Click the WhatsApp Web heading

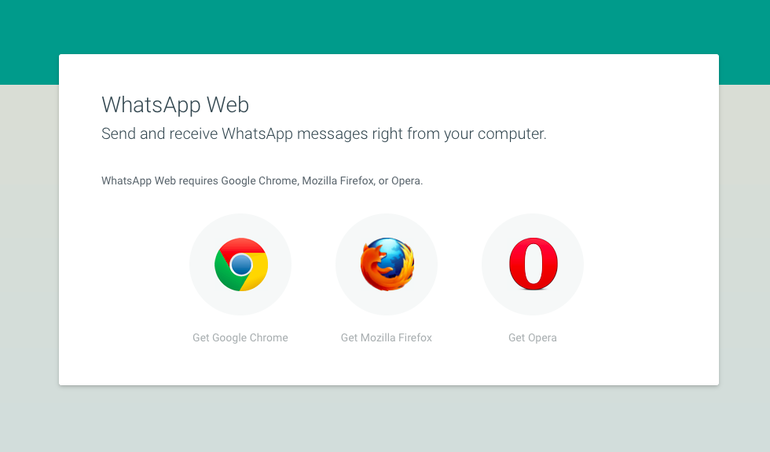pyautogui.click(x=175, y=105)
